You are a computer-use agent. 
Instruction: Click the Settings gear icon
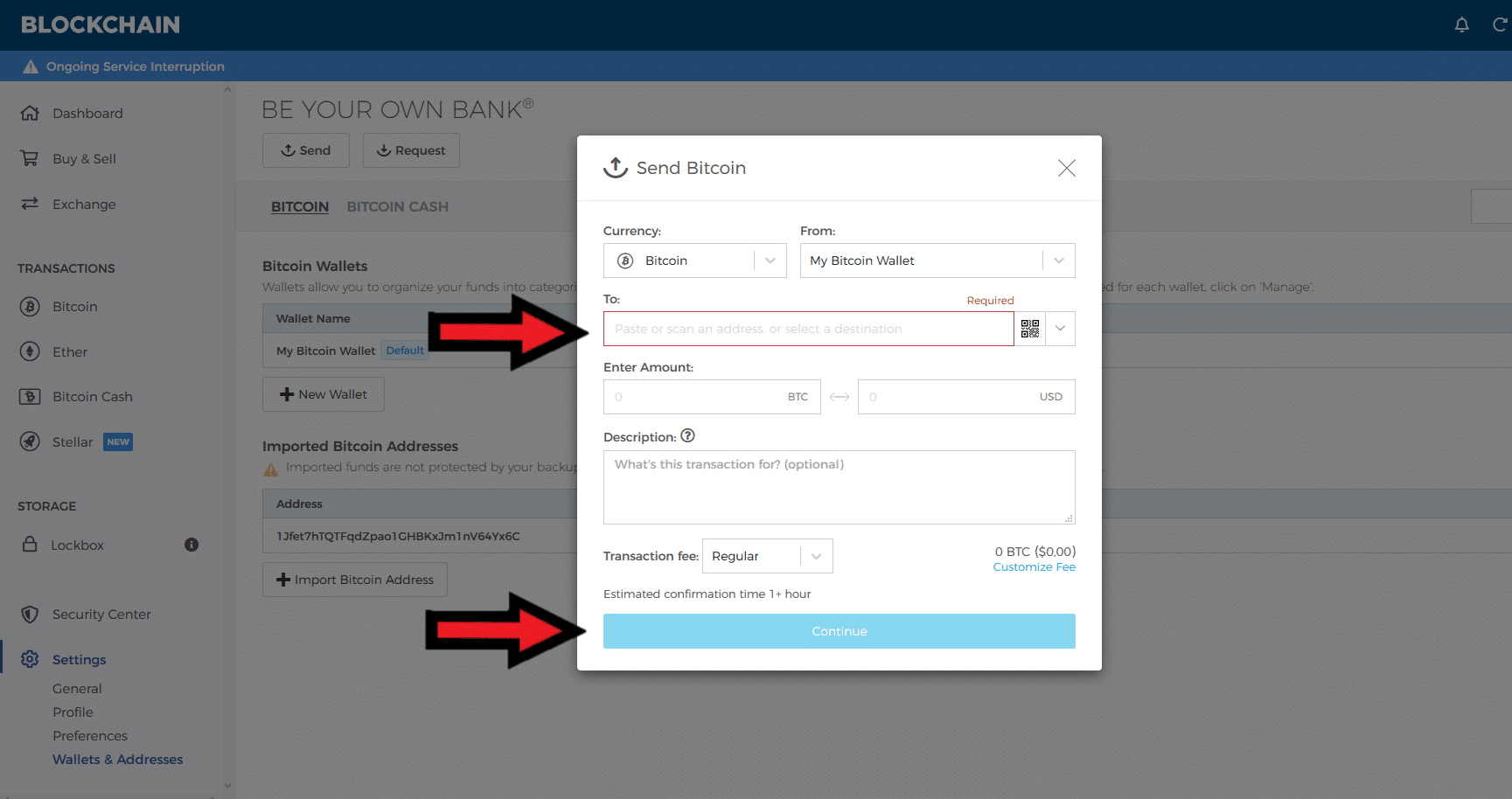point(30,659)
